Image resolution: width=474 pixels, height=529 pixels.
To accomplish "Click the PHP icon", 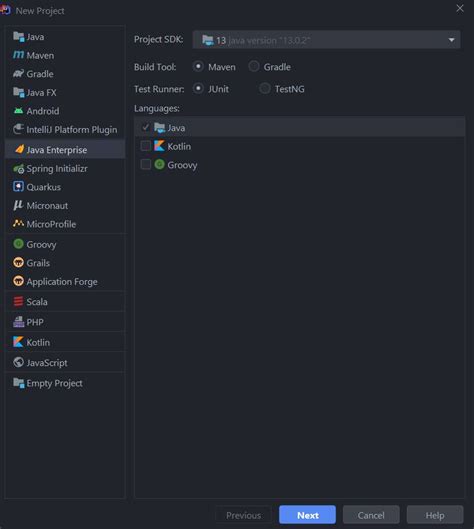I will pyautogui.click(x=19, y=322).
